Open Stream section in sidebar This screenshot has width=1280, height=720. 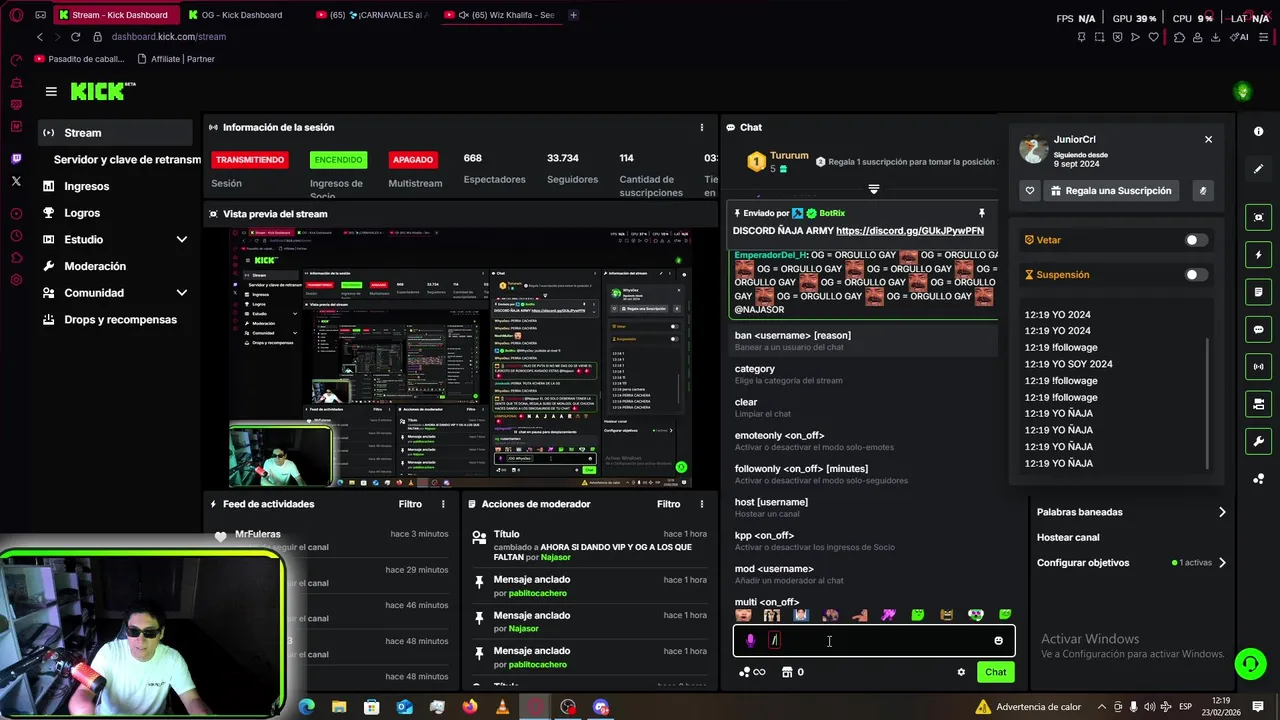pos(116,133)
